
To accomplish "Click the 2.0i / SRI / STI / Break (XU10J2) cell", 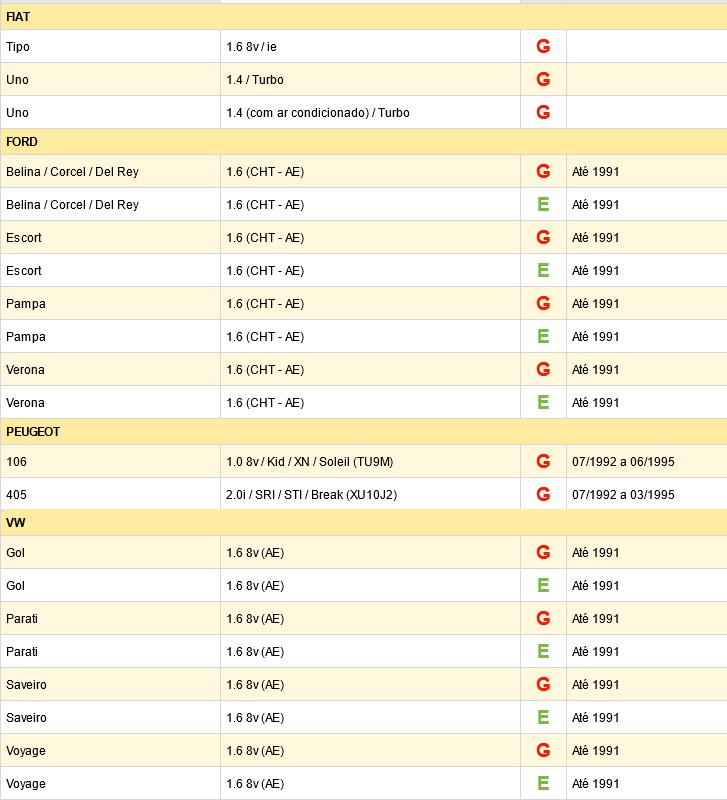I will (370, 494).
